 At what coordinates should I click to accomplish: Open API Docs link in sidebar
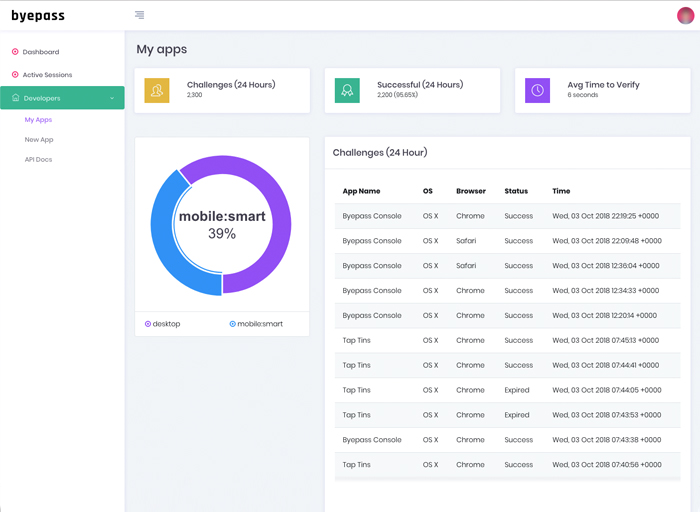pyautogui.click(x=38, y=160)
